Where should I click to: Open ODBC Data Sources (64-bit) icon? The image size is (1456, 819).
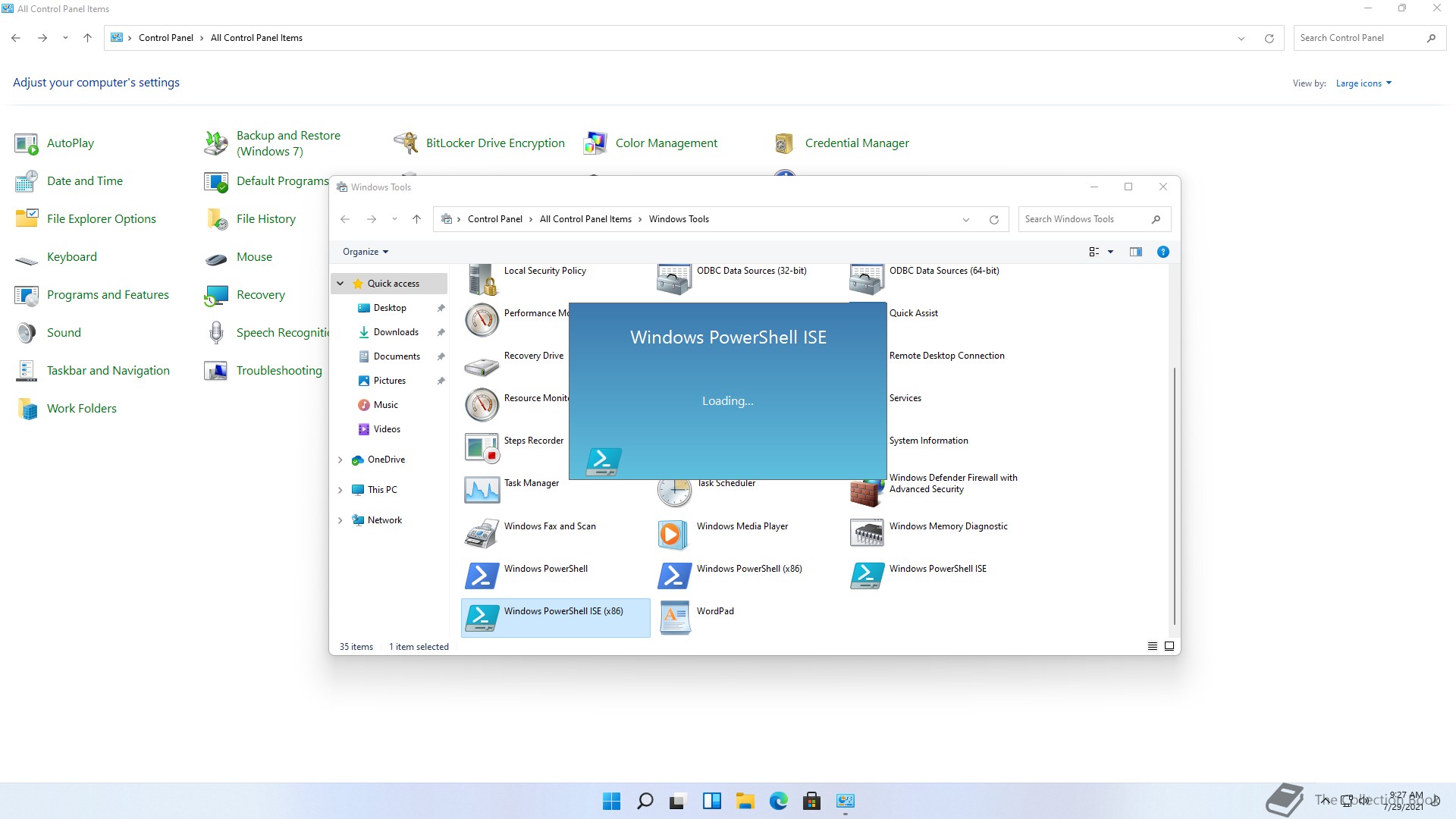click(x=867, y=279)
